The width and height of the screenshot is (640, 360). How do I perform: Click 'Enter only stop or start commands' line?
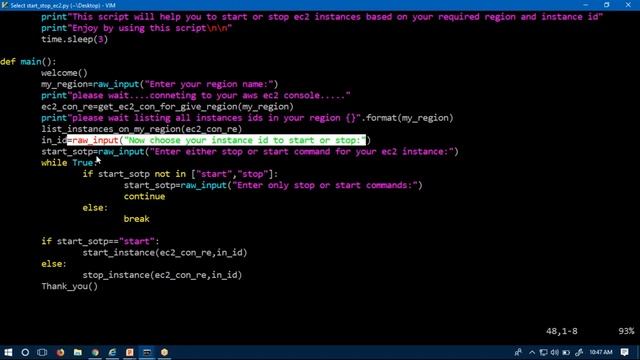(x=273, y=185)
